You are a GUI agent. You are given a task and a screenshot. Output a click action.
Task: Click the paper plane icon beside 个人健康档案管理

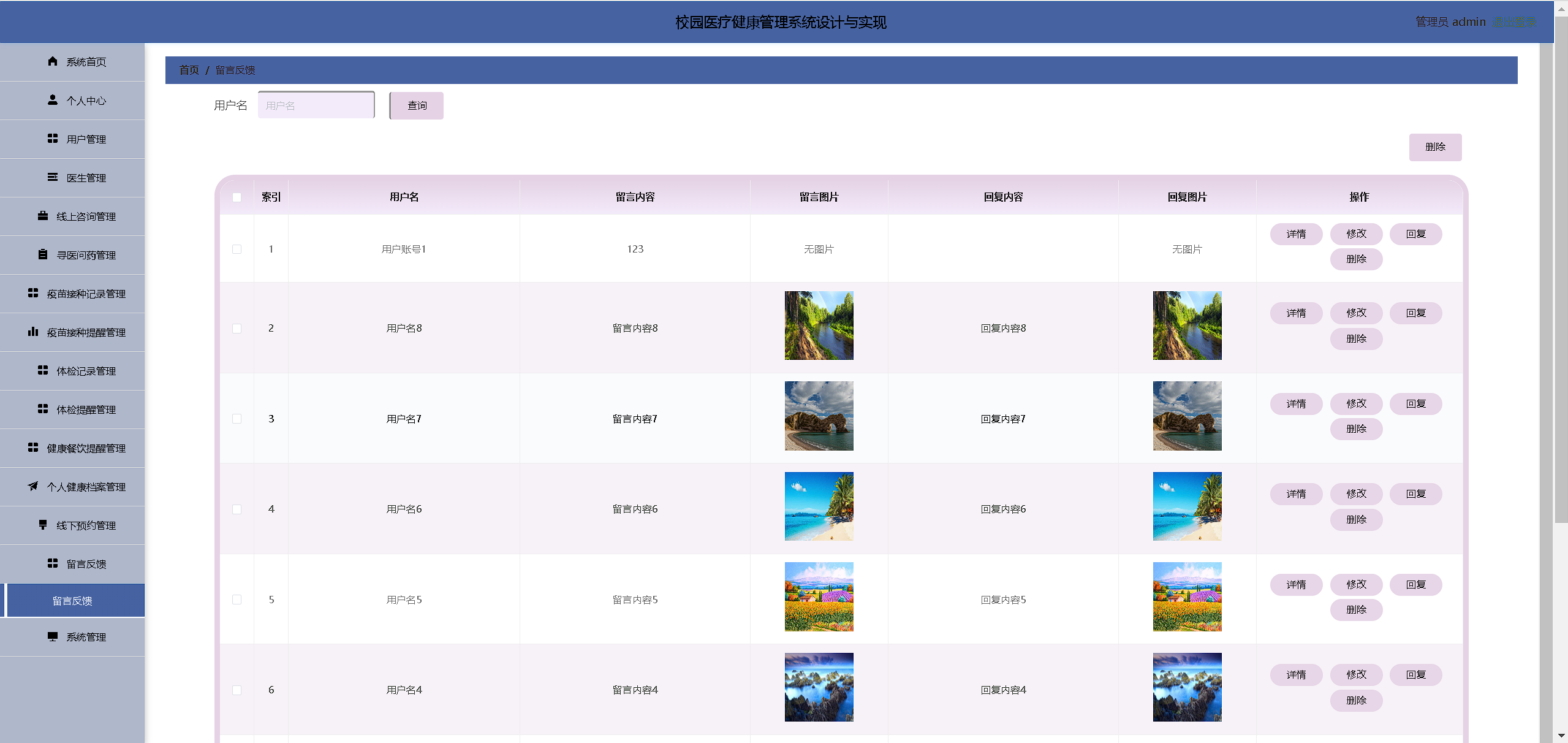33,486
